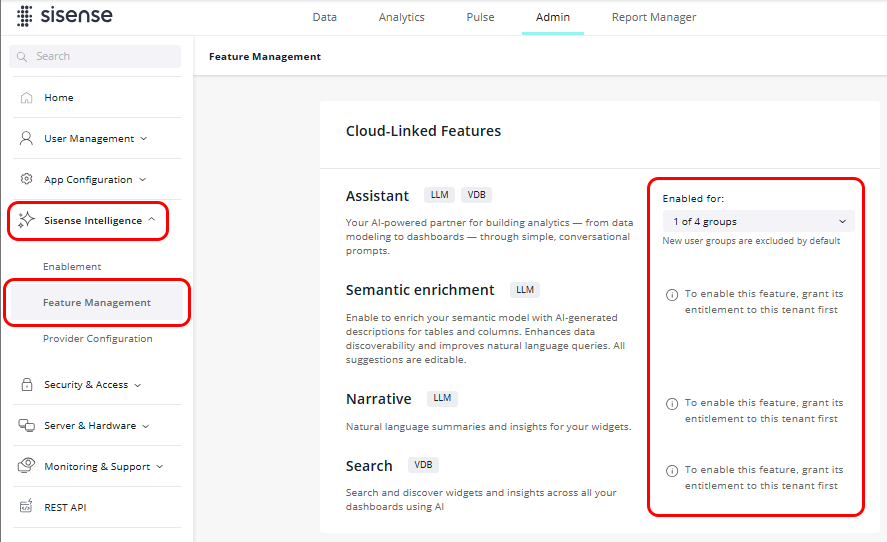Click the Assistant feature heading
887x542 pixels.
(377, 196)
